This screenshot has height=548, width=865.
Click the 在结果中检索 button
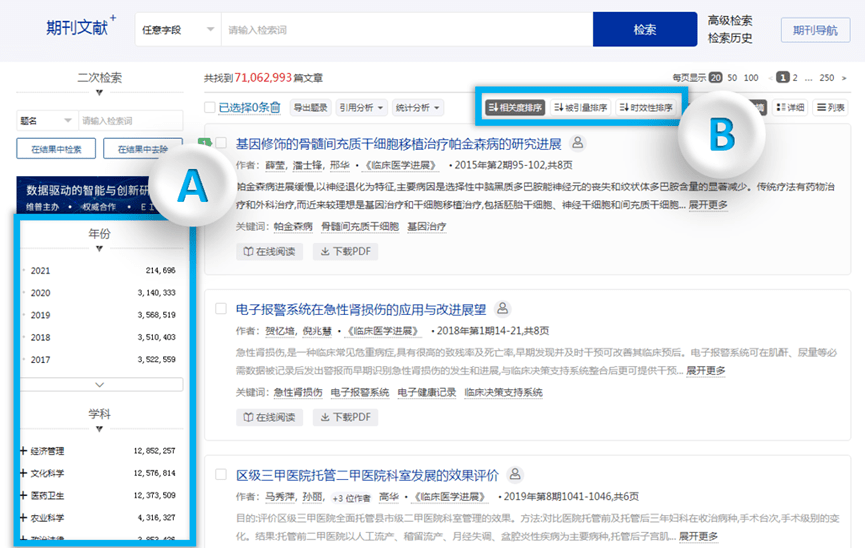56,148
